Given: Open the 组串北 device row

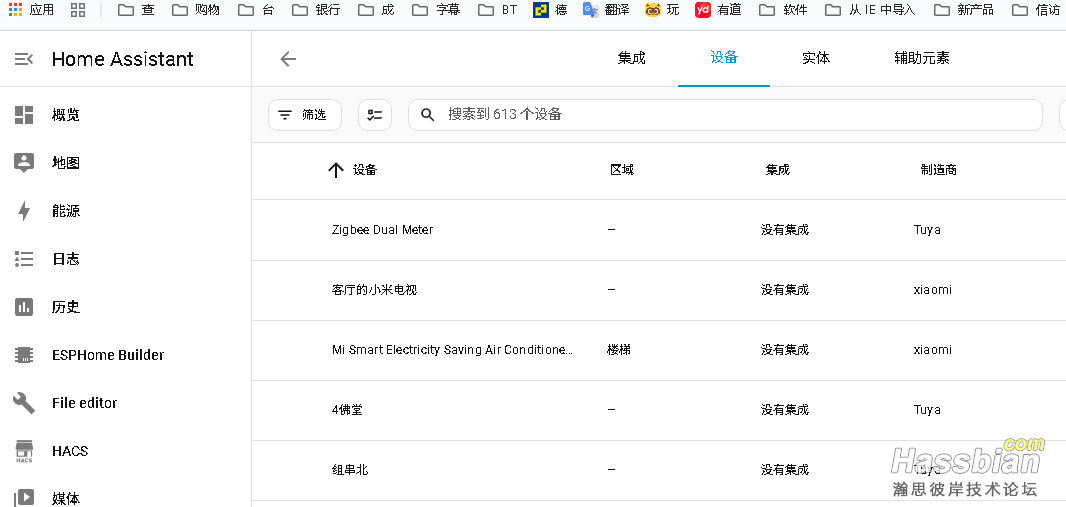Looking at the screenshot, I should pos(659,470).
